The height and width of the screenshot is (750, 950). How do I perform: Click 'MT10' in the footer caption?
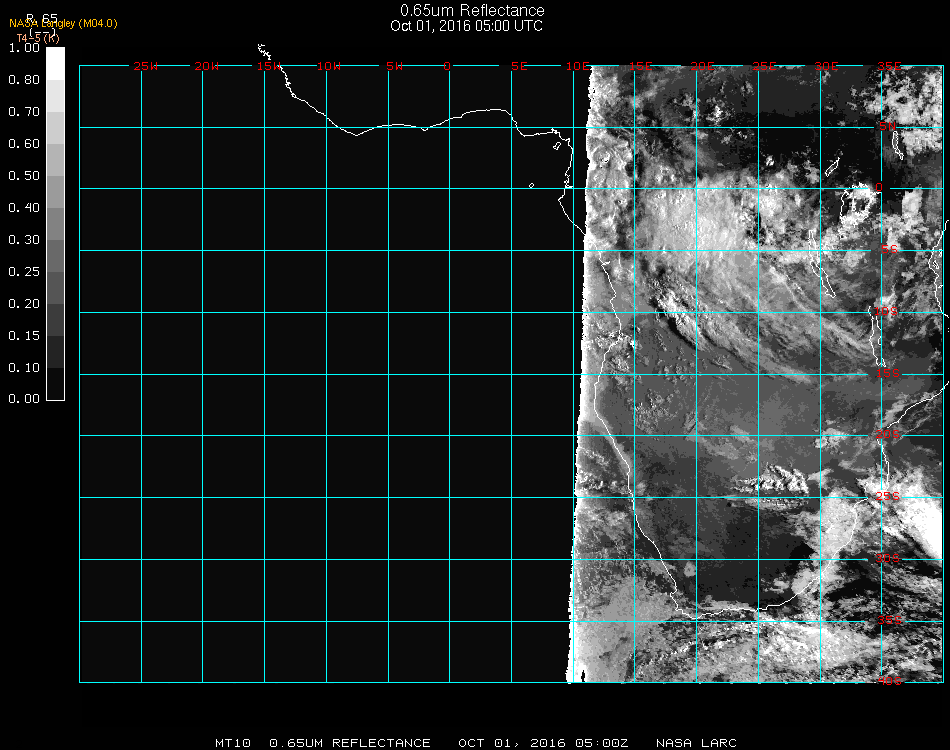(x=233, y=743)
